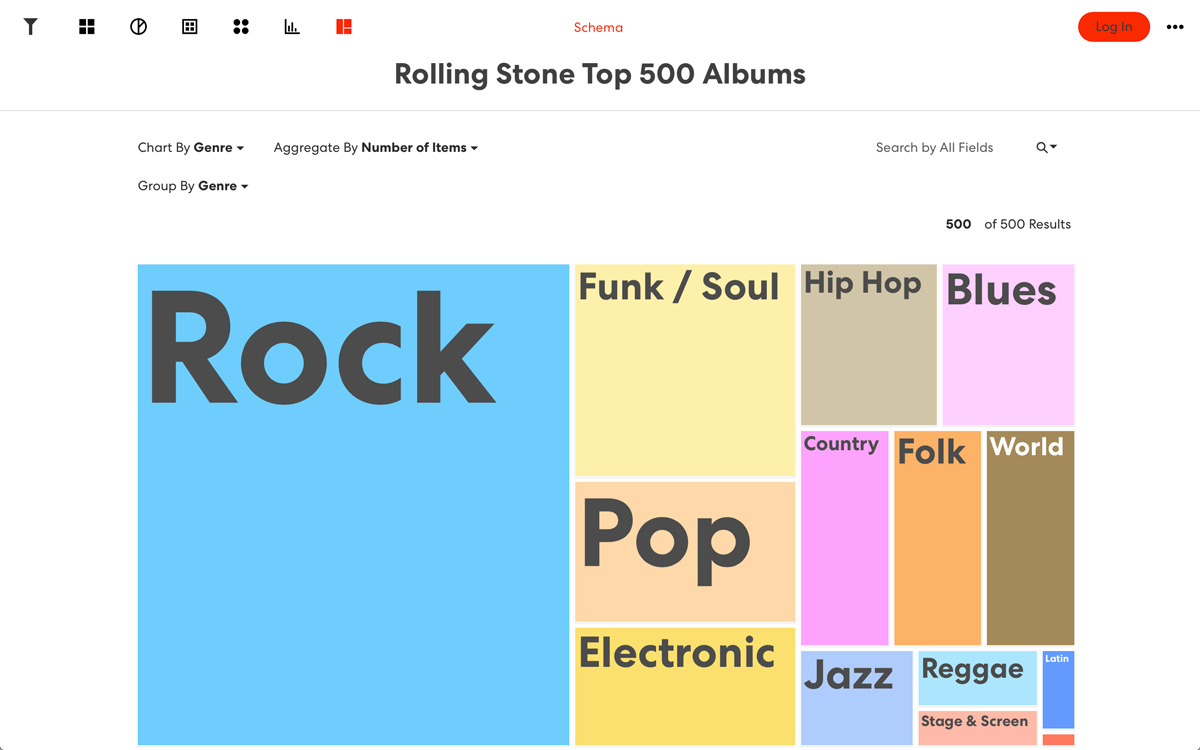Switch to the table grid view

pos(190,27)
